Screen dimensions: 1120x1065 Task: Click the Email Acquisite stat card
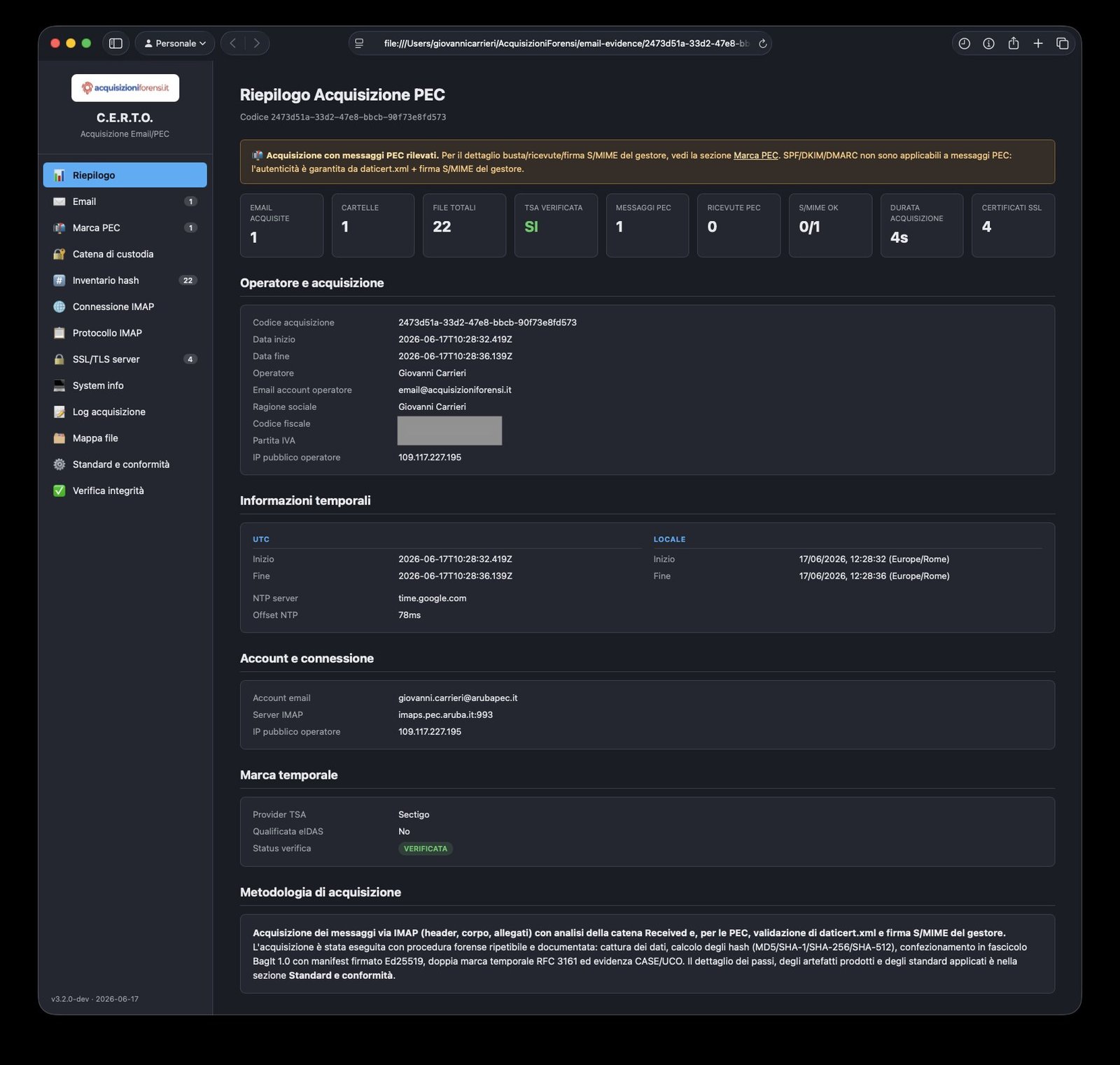(281, 225)
